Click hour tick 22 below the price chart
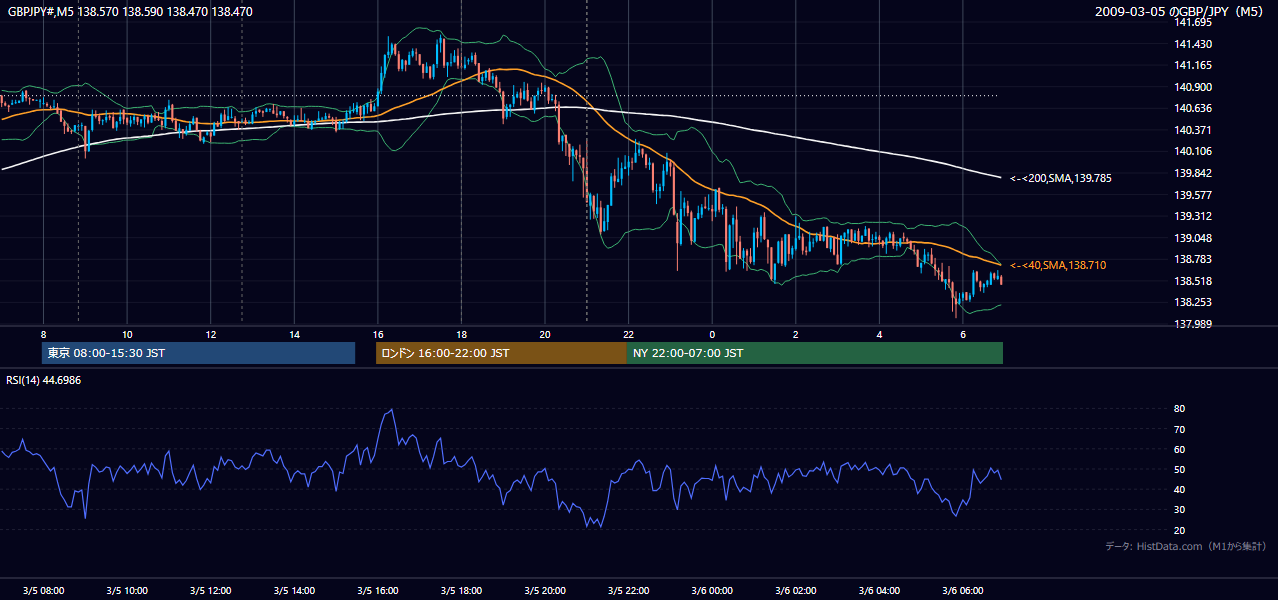The image size is (1278, 600). [x=628, y=334]
